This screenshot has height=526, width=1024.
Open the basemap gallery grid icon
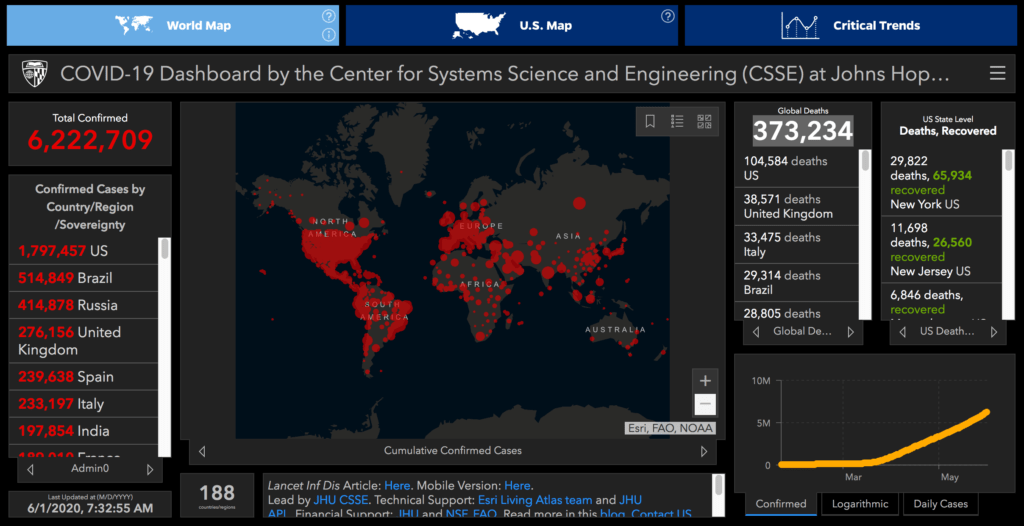point(704,121)
